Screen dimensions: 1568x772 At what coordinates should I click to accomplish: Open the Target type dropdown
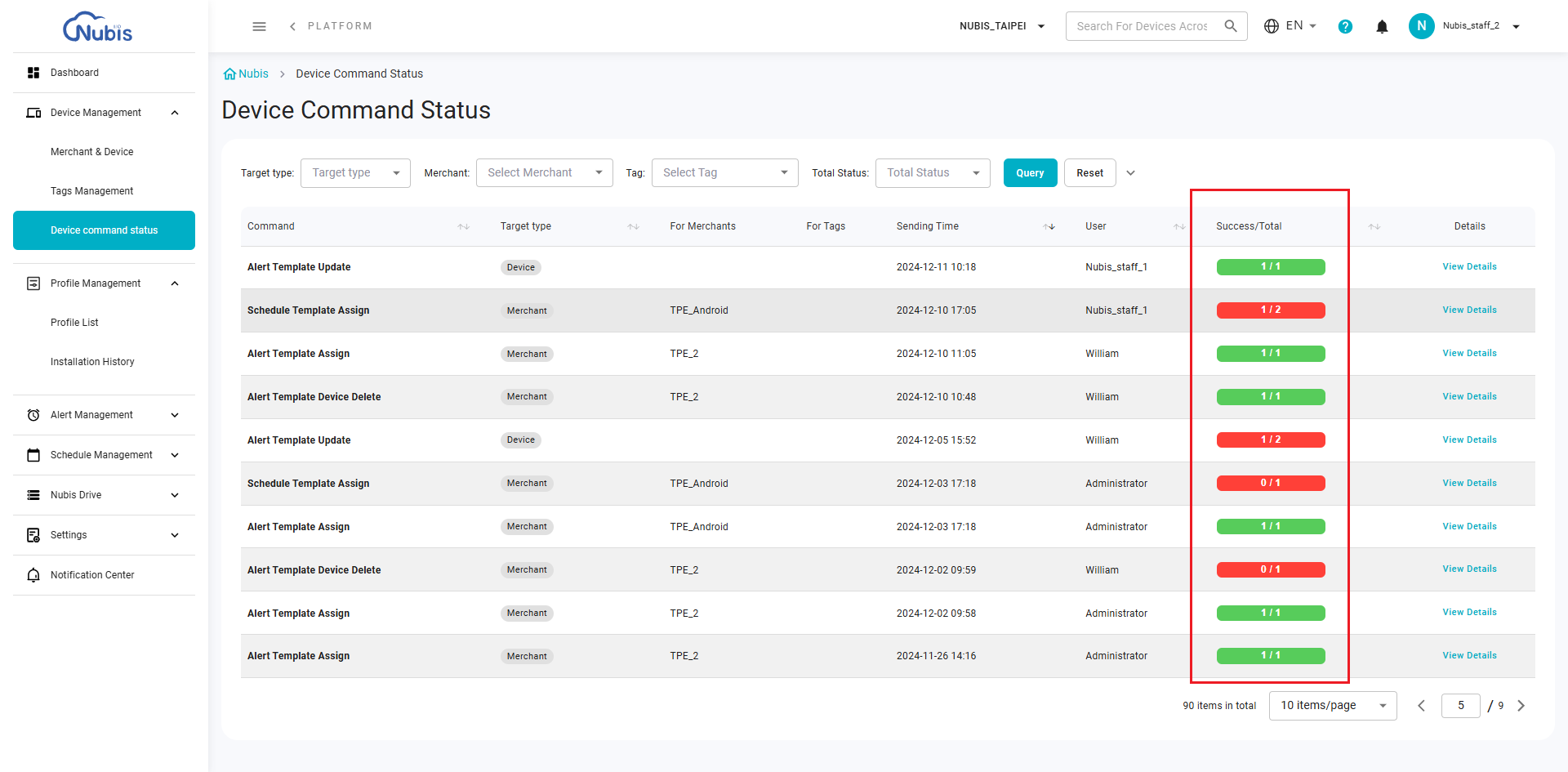[355, 173]
